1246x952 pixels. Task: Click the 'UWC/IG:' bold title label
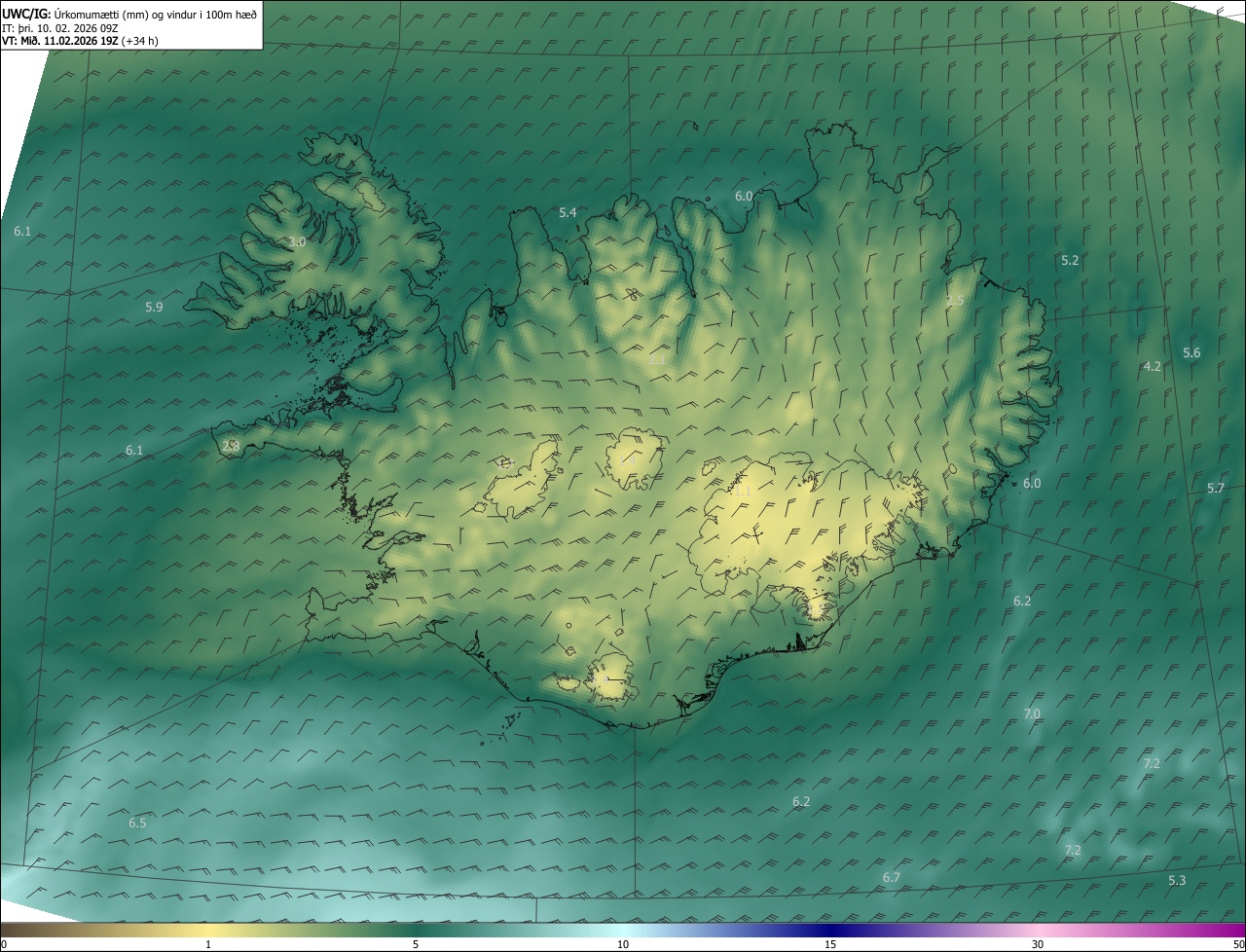(x=25, y=14)
